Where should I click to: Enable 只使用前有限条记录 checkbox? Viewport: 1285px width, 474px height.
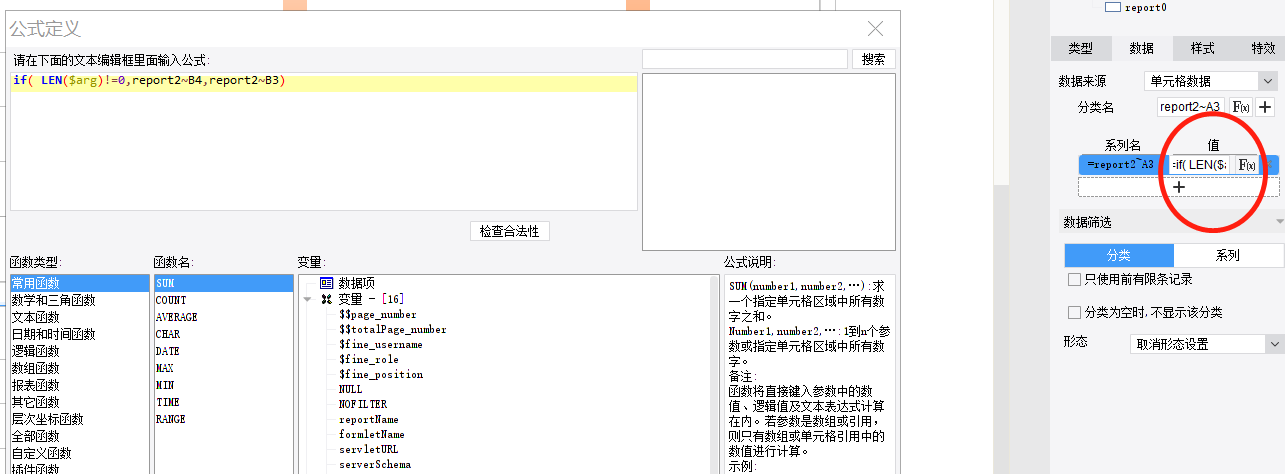coord(1074,280)
